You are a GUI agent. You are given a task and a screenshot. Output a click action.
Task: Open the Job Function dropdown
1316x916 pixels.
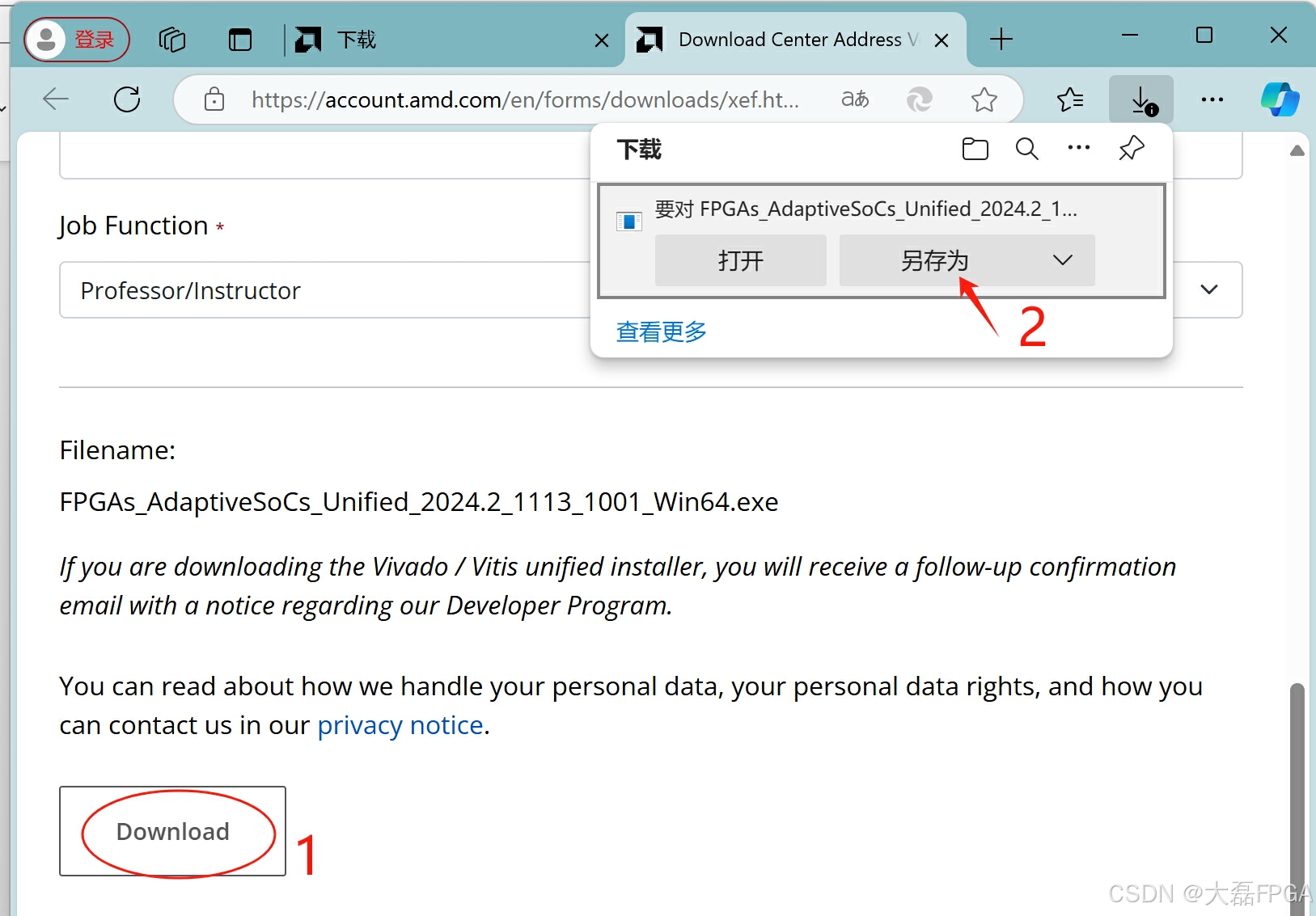(651, 289)
